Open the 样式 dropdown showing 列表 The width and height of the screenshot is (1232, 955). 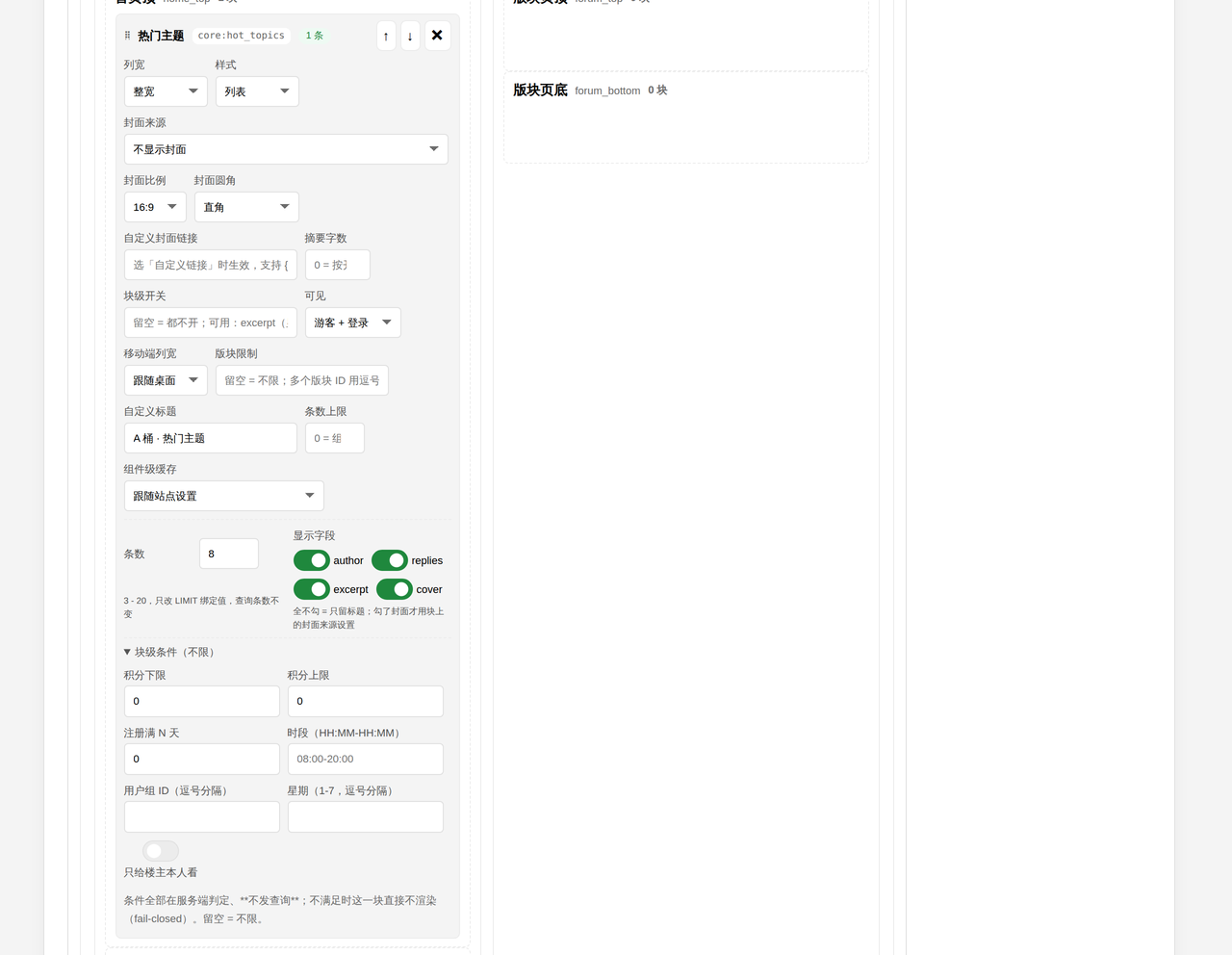[x=257, y=91]
